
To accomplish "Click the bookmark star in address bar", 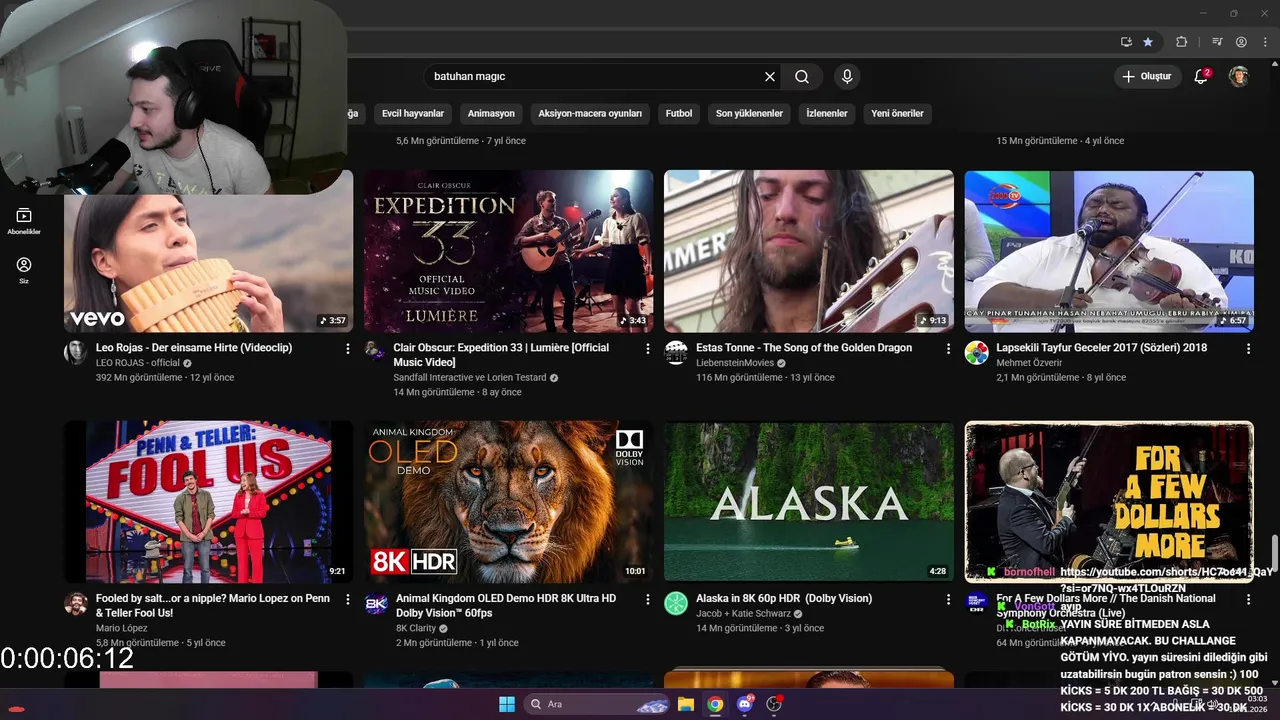I will [x=1148, y=42].
